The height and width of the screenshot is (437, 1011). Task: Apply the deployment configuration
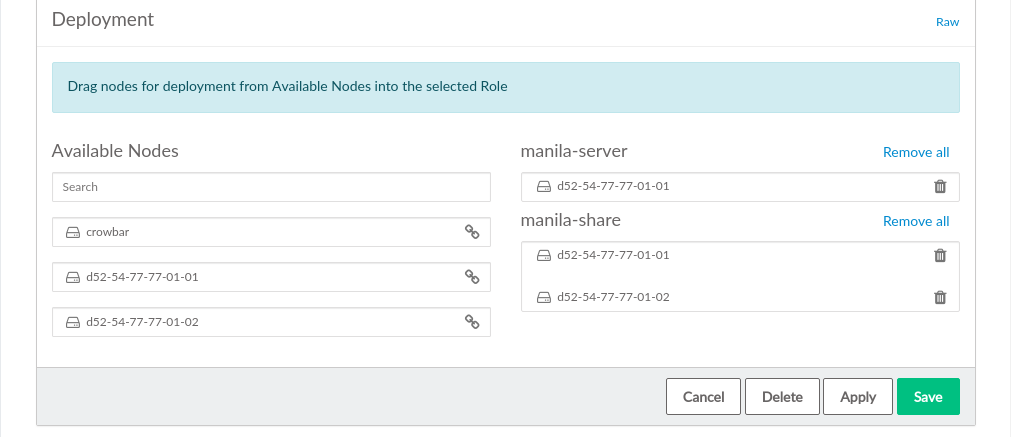857,397
